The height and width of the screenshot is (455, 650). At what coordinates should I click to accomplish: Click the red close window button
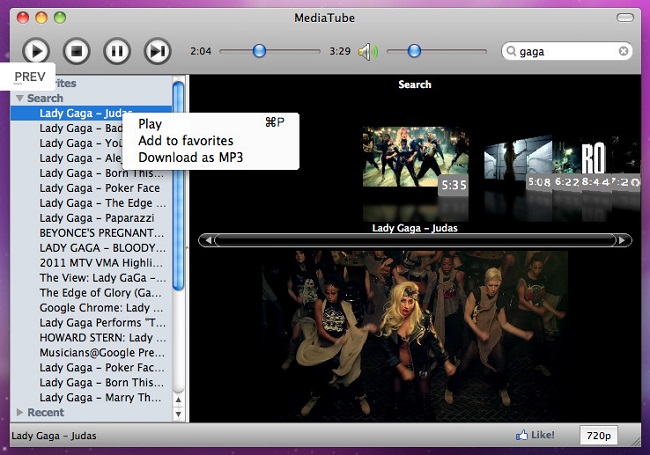click(x=23, y=18)
